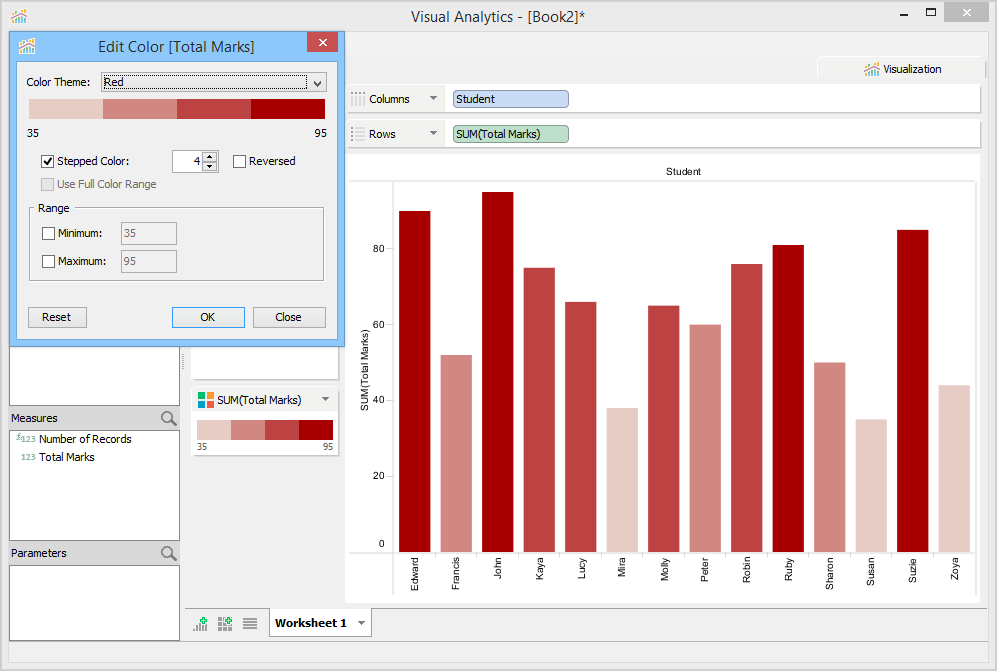This screenshot has width=997, height=671.
Task: Click Ruby's bar in the chart
Action: (788, 399)
